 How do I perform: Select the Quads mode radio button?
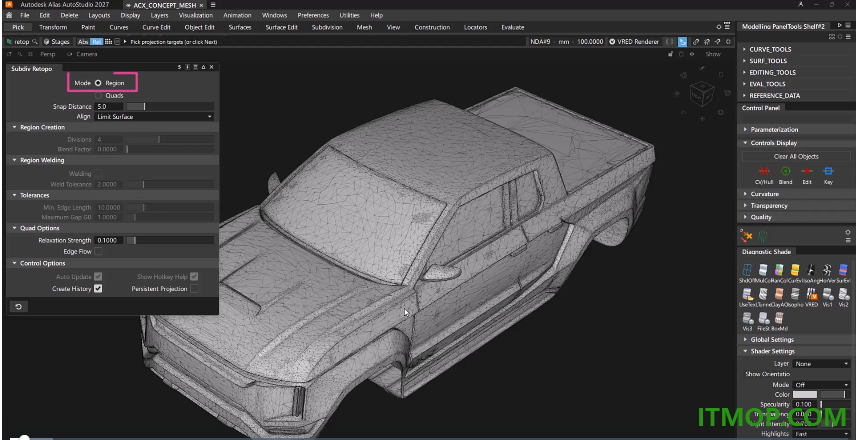coord(98,96)
